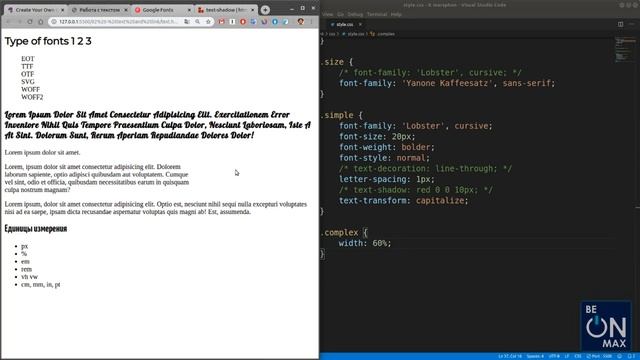
Task: Click 'Type of fonts 1 2 3' heading
Action: pyautogui.click(x=48, y=41)
